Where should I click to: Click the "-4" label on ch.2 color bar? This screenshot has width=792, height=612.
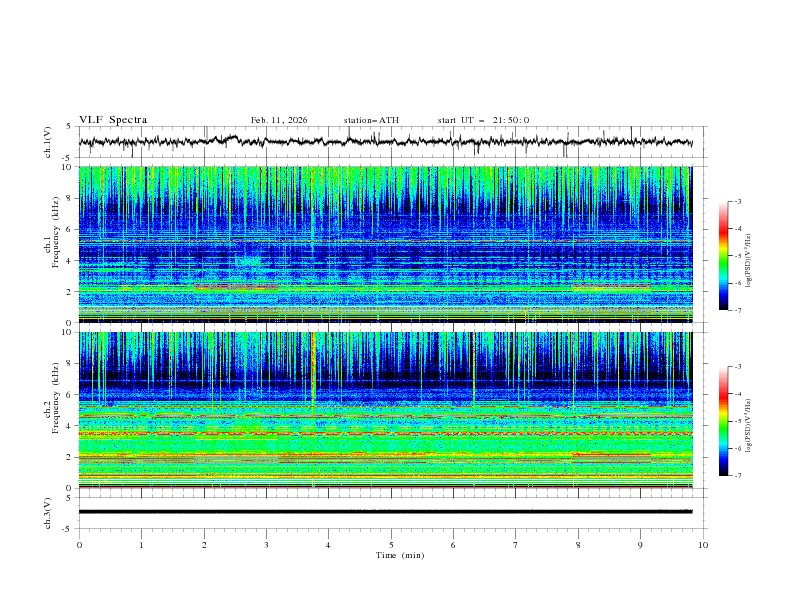pyautogui.click(x=737, y=394)
